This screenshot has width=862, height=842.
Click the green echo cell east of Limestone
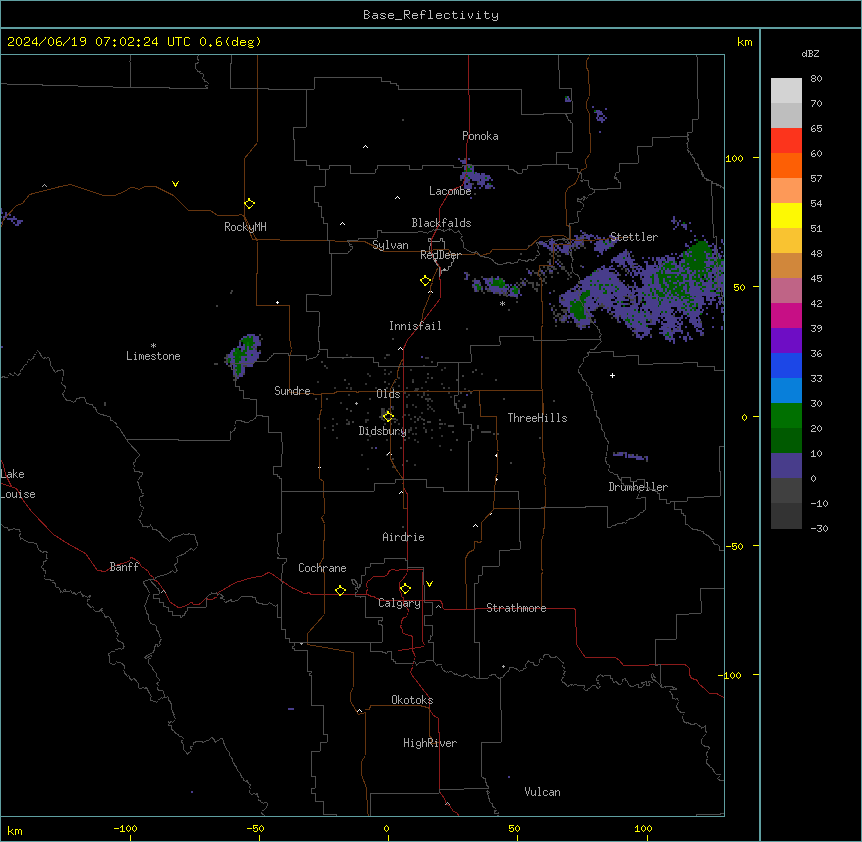click(x=243, y=354)
